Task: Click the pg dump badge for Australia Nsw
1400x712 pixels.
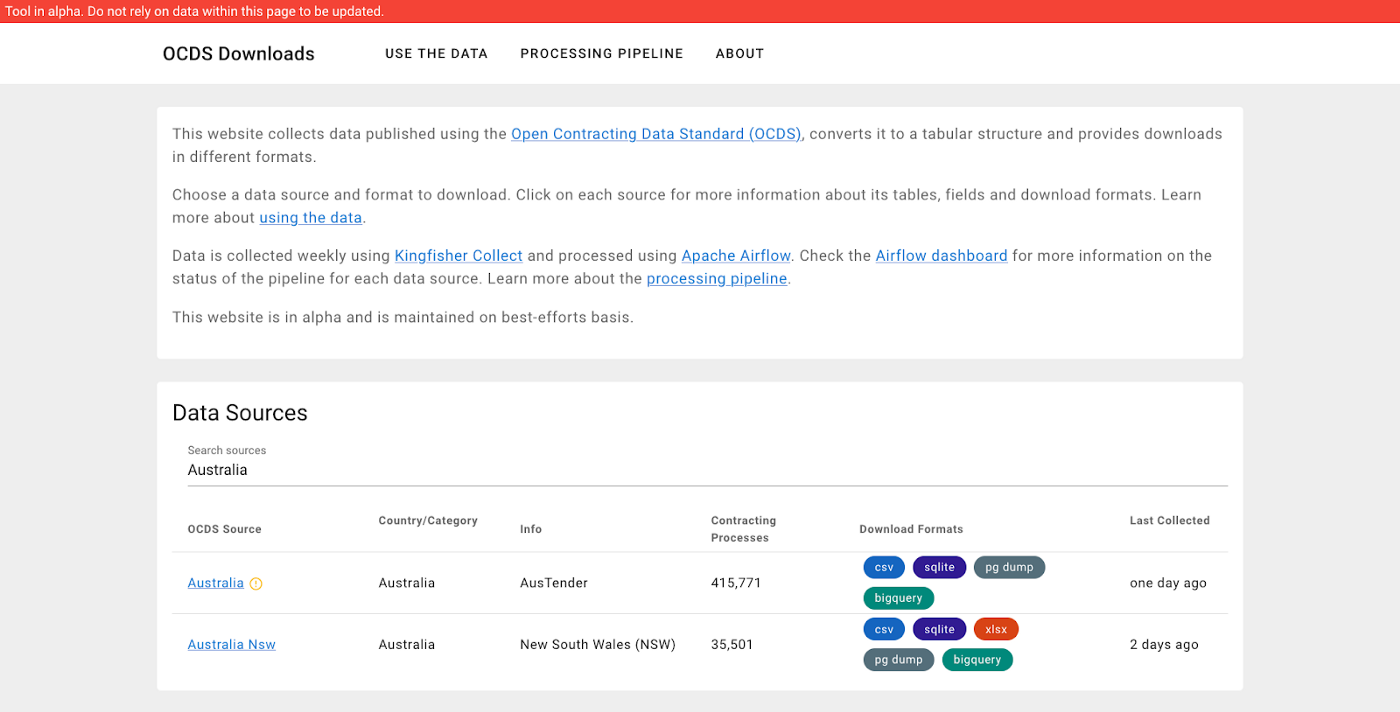Action: [898, 659]
